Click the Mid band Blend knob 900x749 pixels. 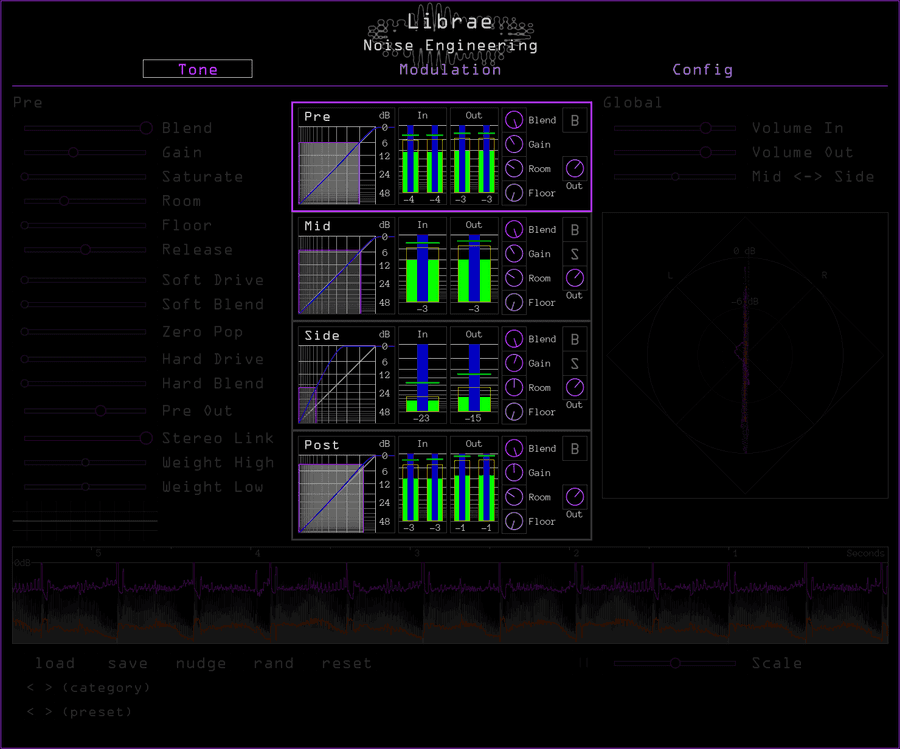click(514, 230)
